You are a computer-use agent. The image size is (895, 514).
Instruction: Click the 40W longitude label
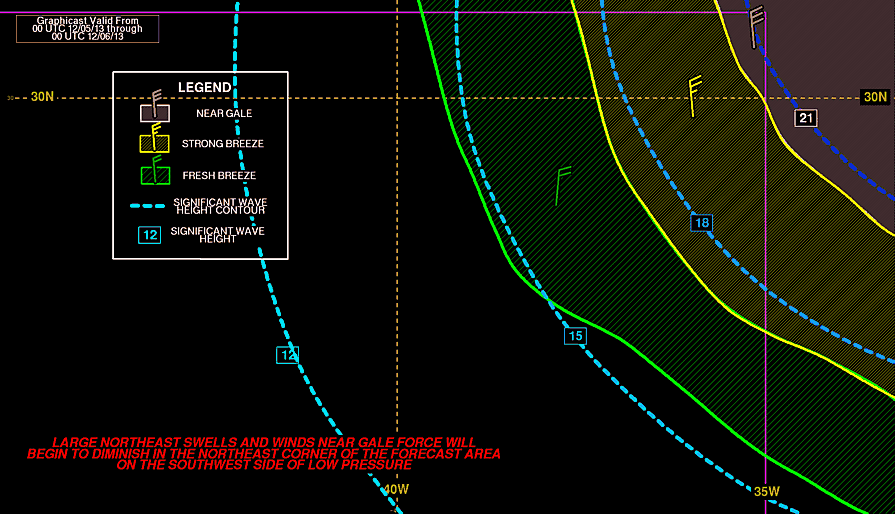396,489
